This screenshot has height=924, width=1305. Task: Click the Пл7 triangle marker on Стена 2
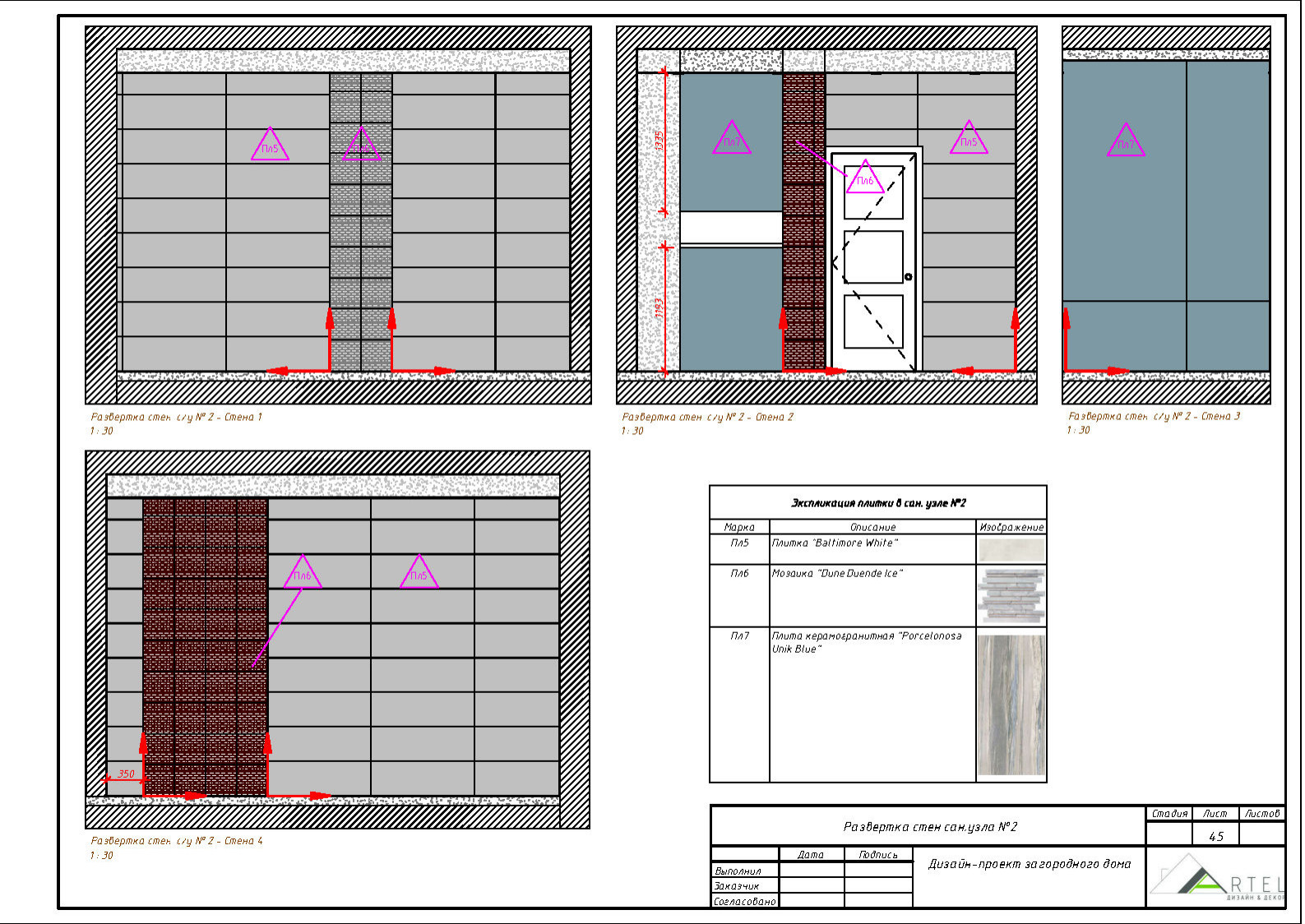point(731,141)
